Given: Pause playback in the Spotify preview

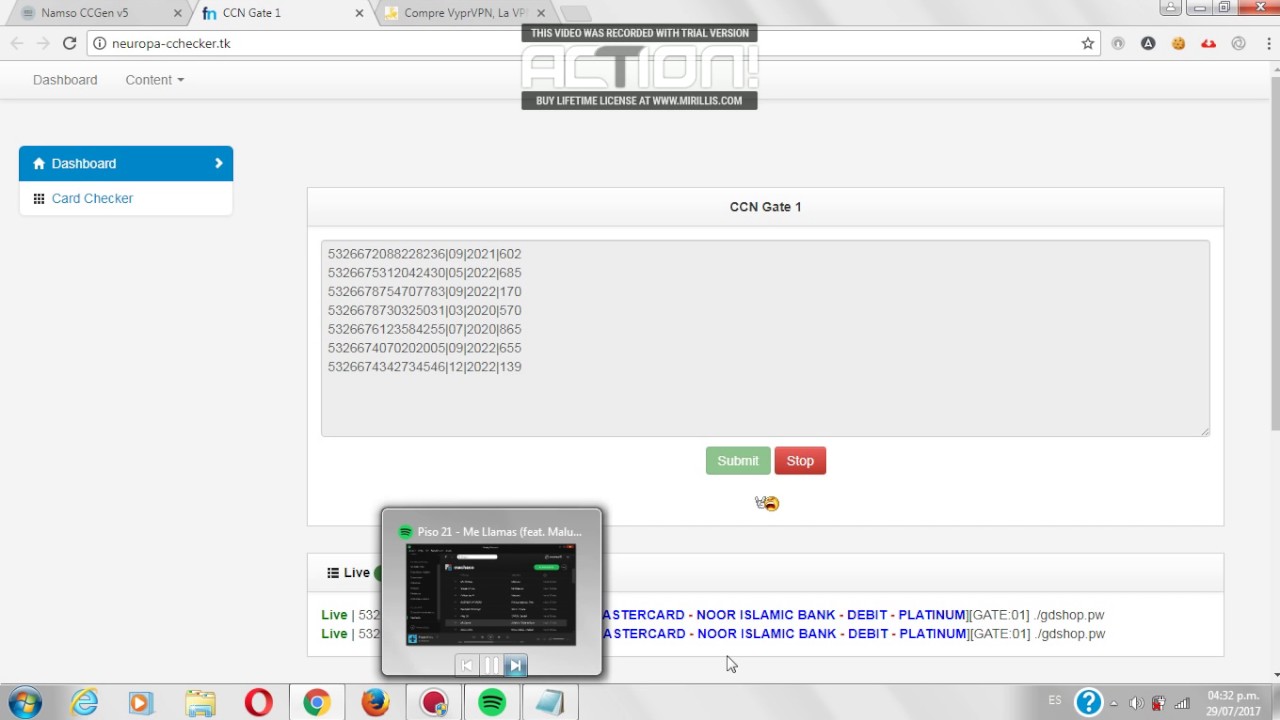Looking at the screenshot, I should tap(491, 665).
